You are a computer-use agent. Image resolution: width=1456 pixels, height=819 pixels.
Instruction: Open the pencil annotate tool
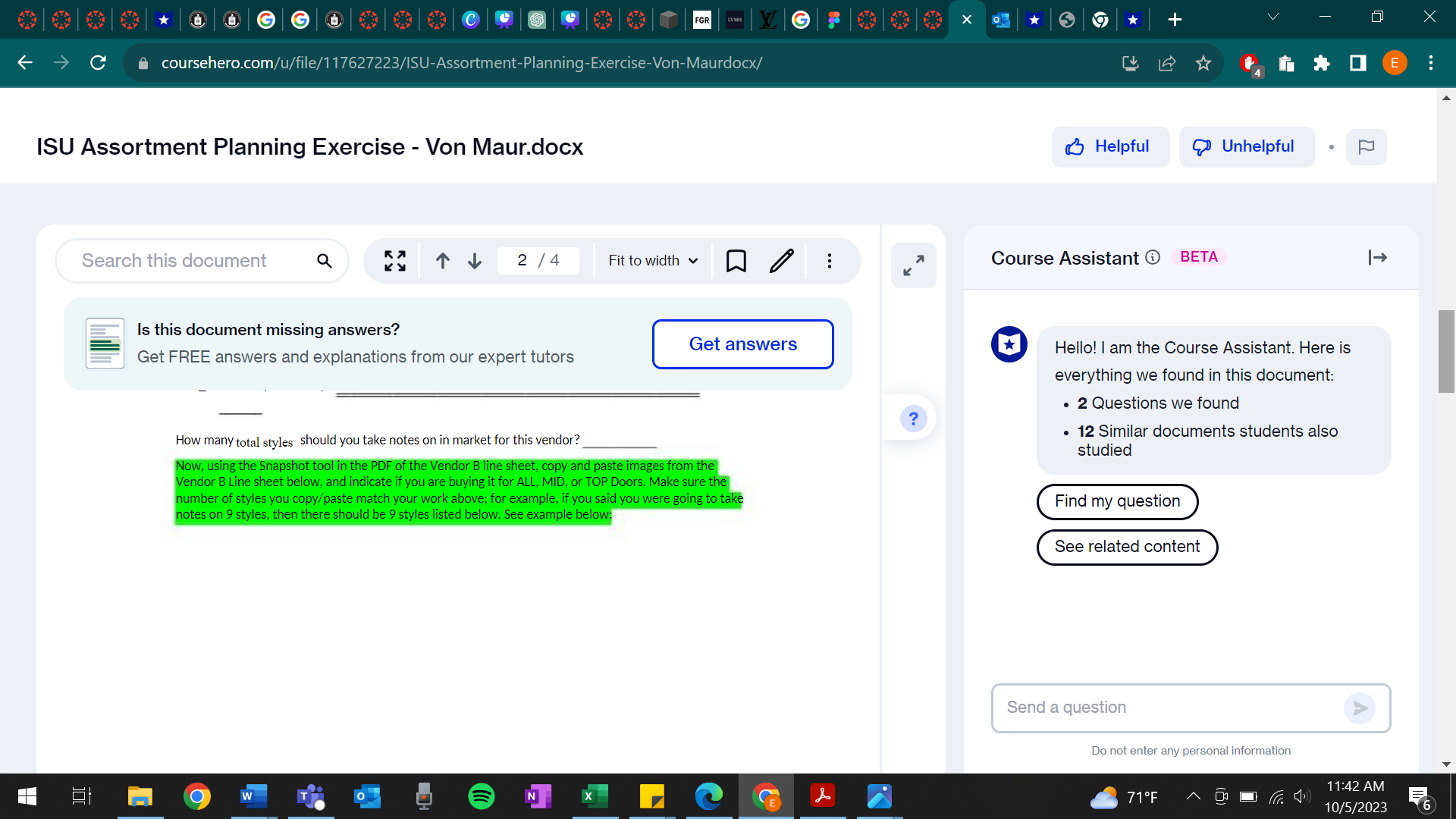click(x=782, y=261)
